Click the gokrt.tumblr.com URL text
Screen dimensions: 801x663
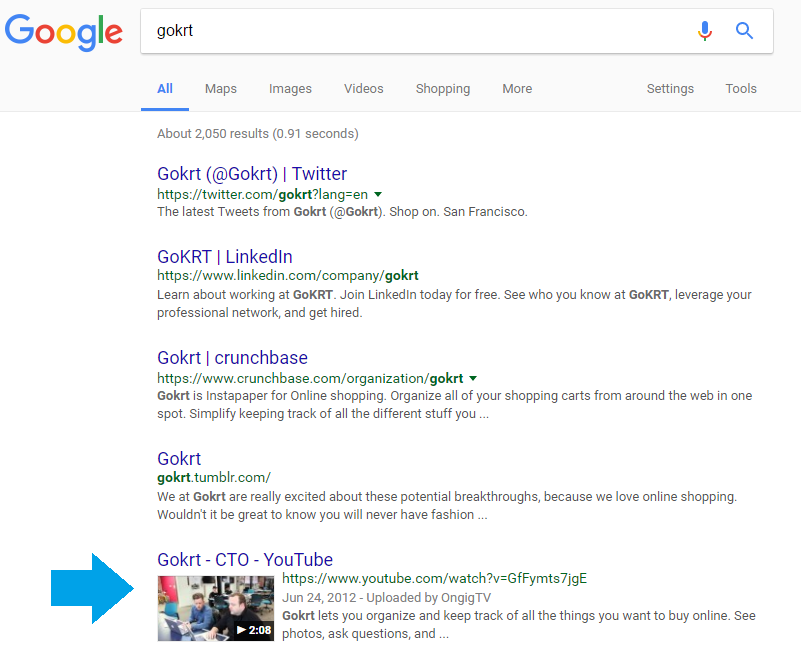[214, 478]
